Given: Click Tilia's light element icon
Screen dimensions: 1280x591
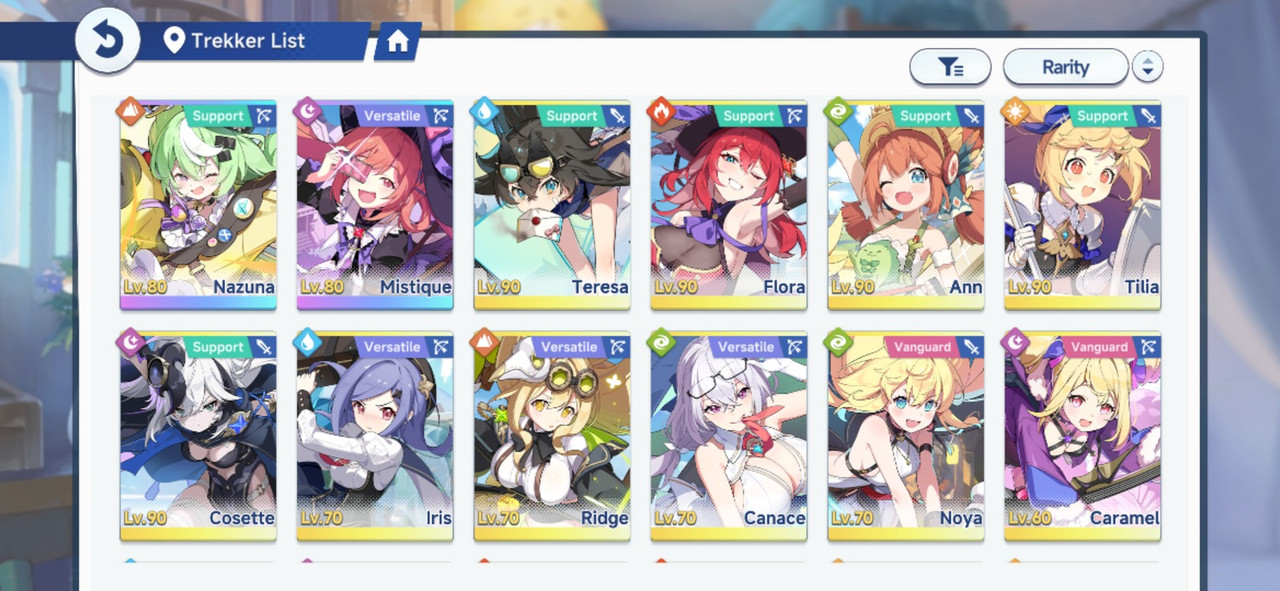Looking at the screenshot, I should tap(1017, 111).
